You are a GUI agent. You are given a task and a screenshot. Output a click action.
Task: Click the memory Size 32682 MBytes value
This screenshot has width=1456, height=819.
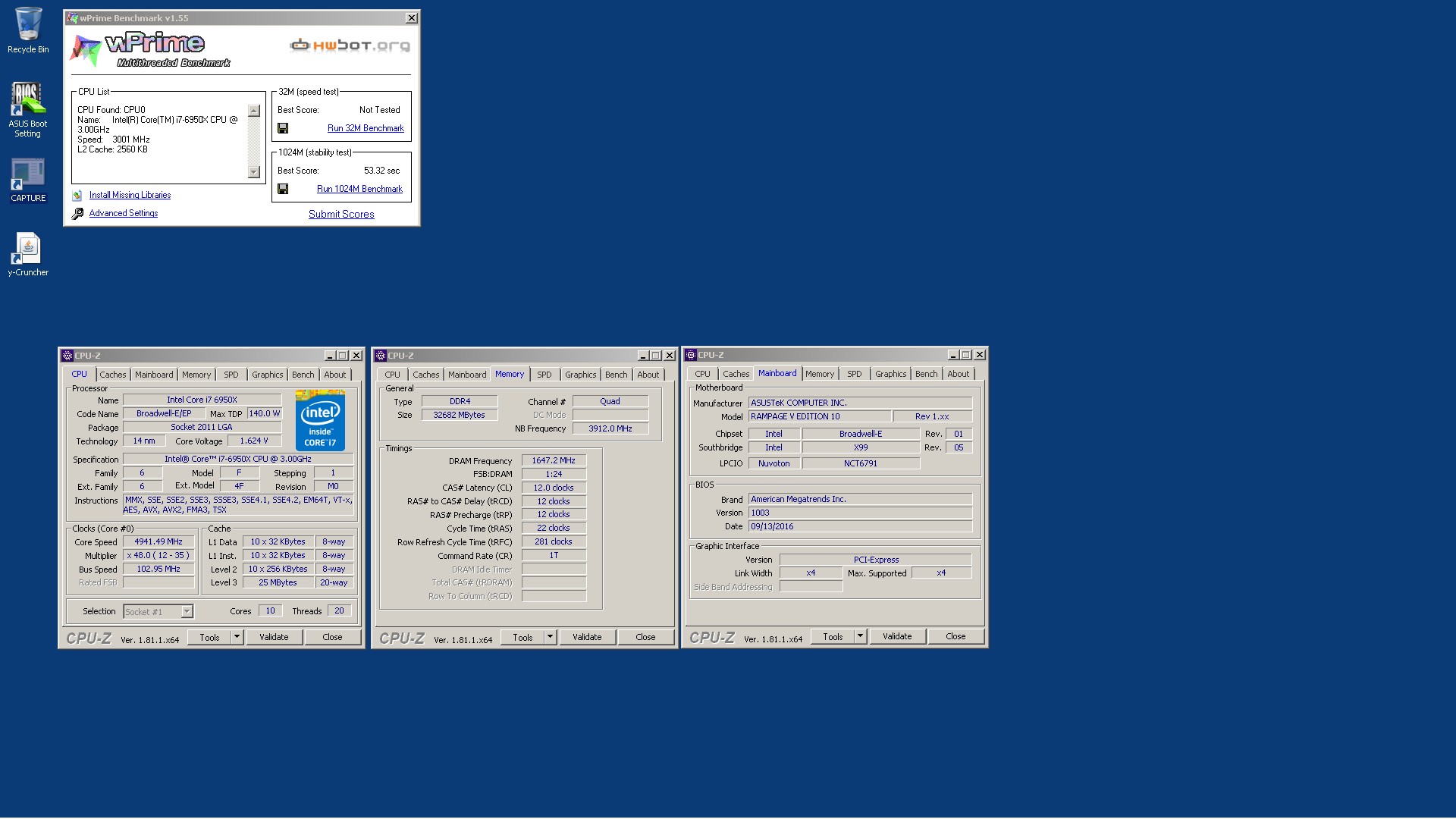tap(460, 415)
